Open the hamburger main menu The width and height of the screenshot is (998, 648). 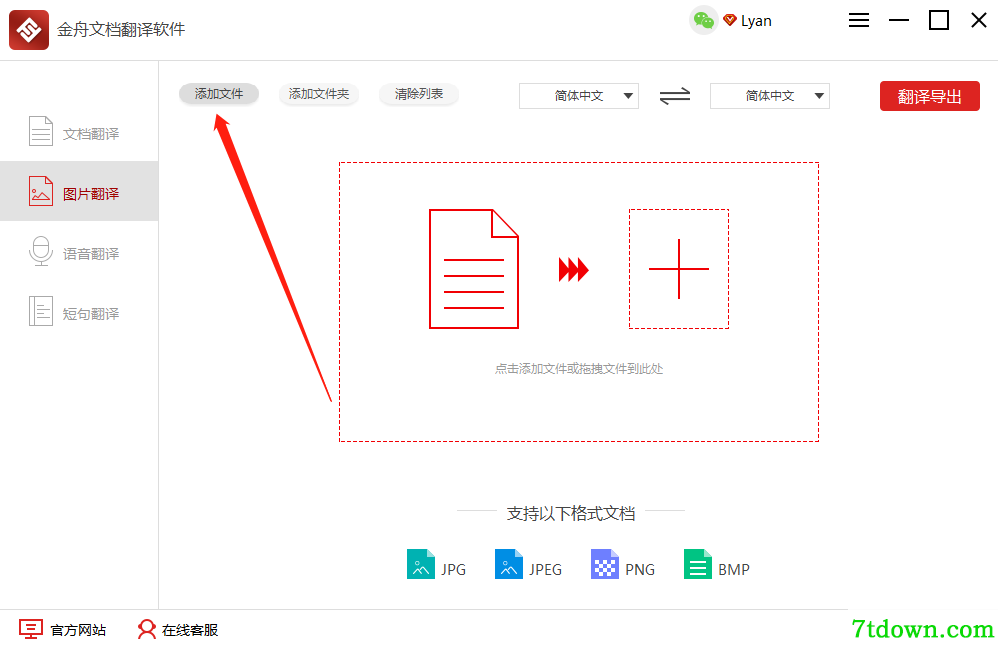click(859, 20)
